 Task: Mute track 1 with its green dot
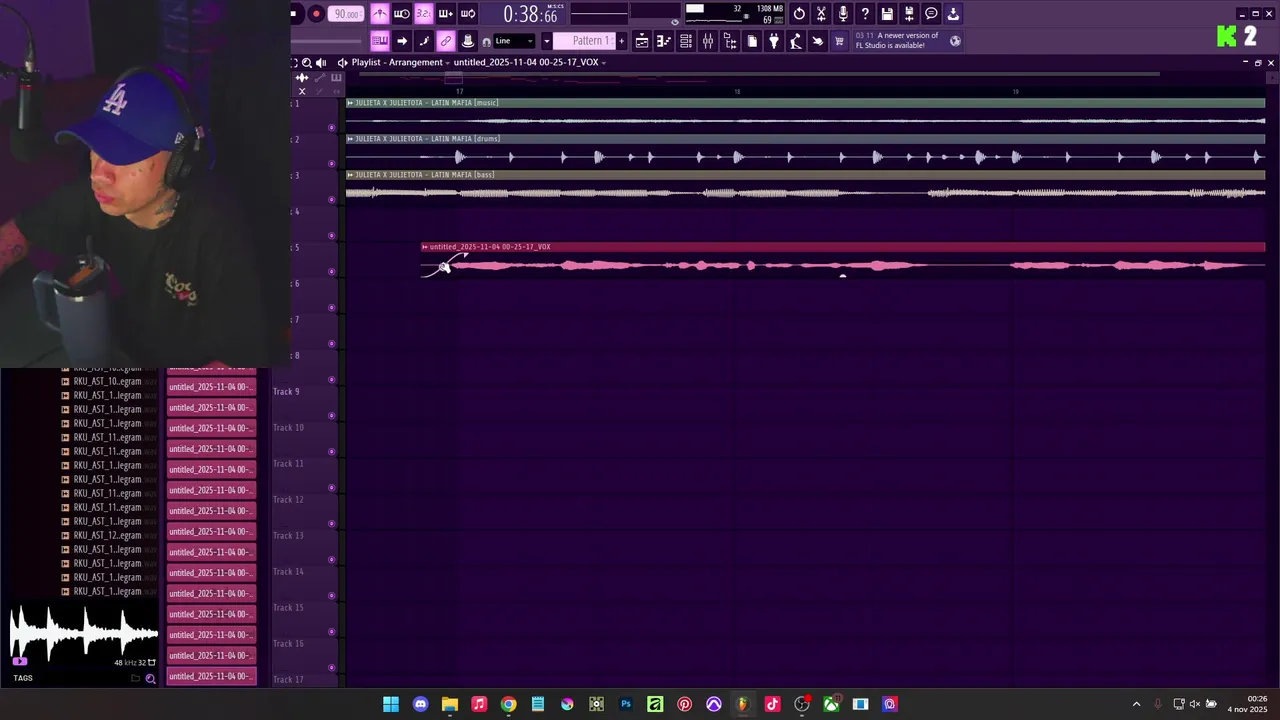point(331,127)
